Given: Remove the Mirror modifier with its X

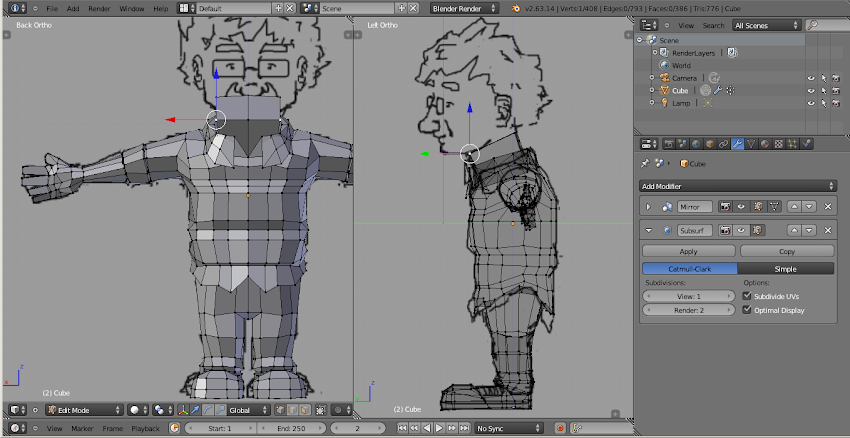Looking at the screenshot, I should pos(827,207).
